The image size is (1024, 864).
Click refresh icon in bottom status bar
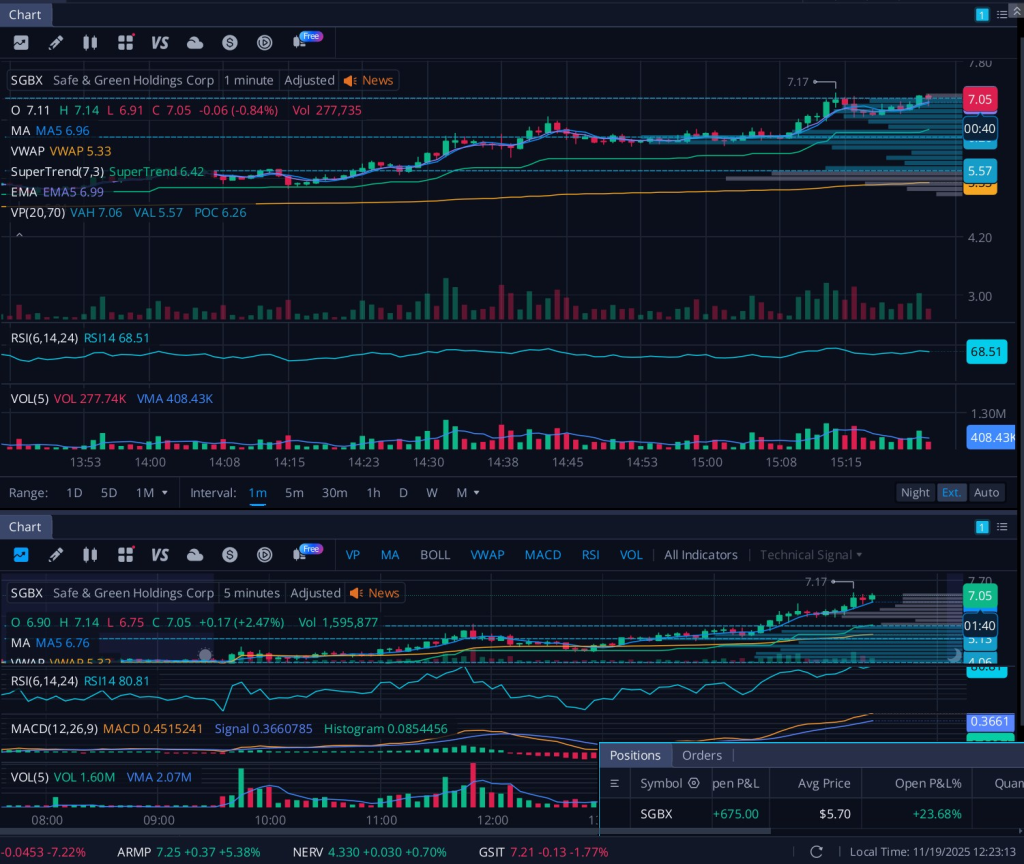coord(816,851)
